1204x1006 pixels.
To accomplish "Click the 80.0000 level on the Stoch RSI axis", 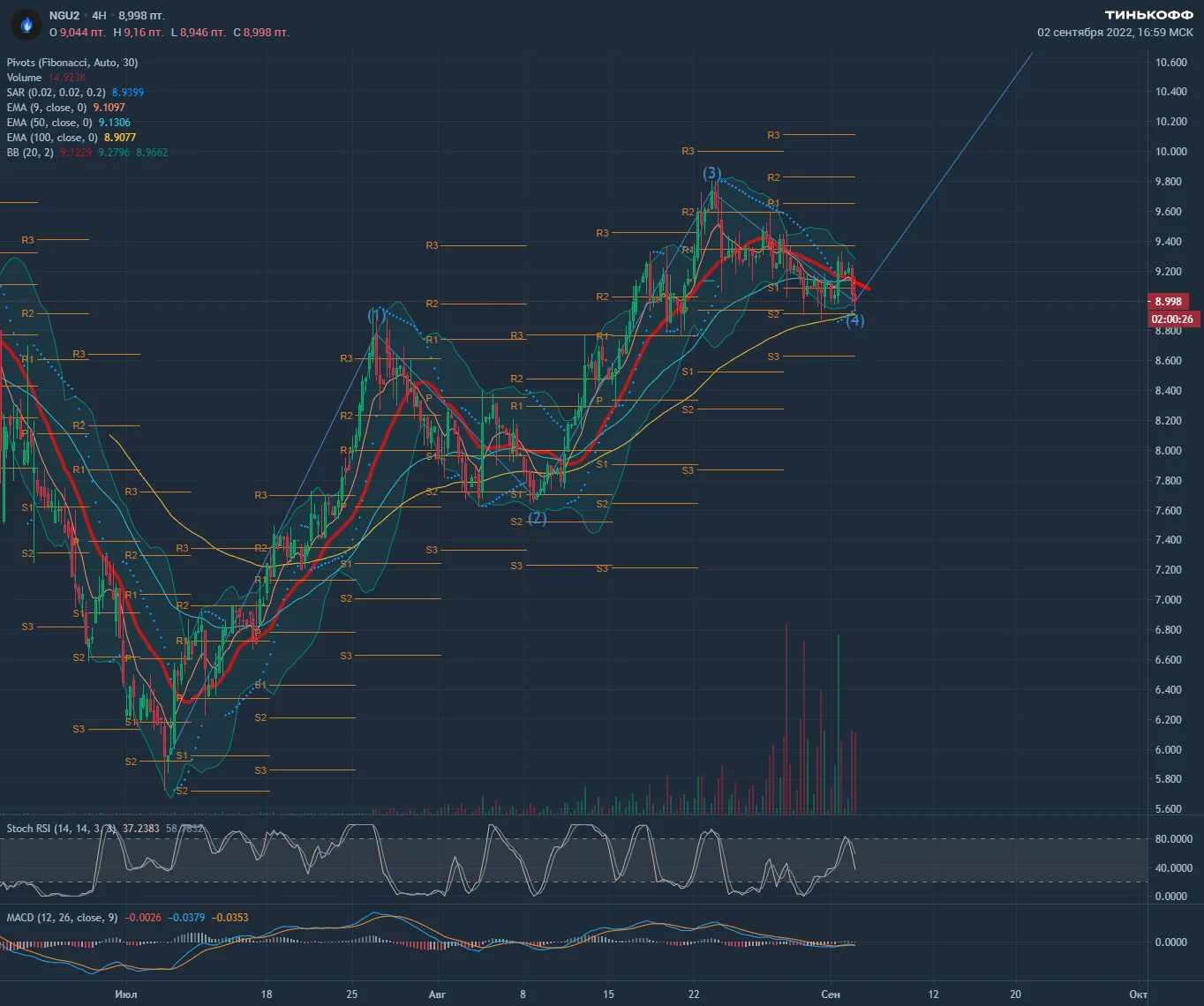I will (1173, 839).
